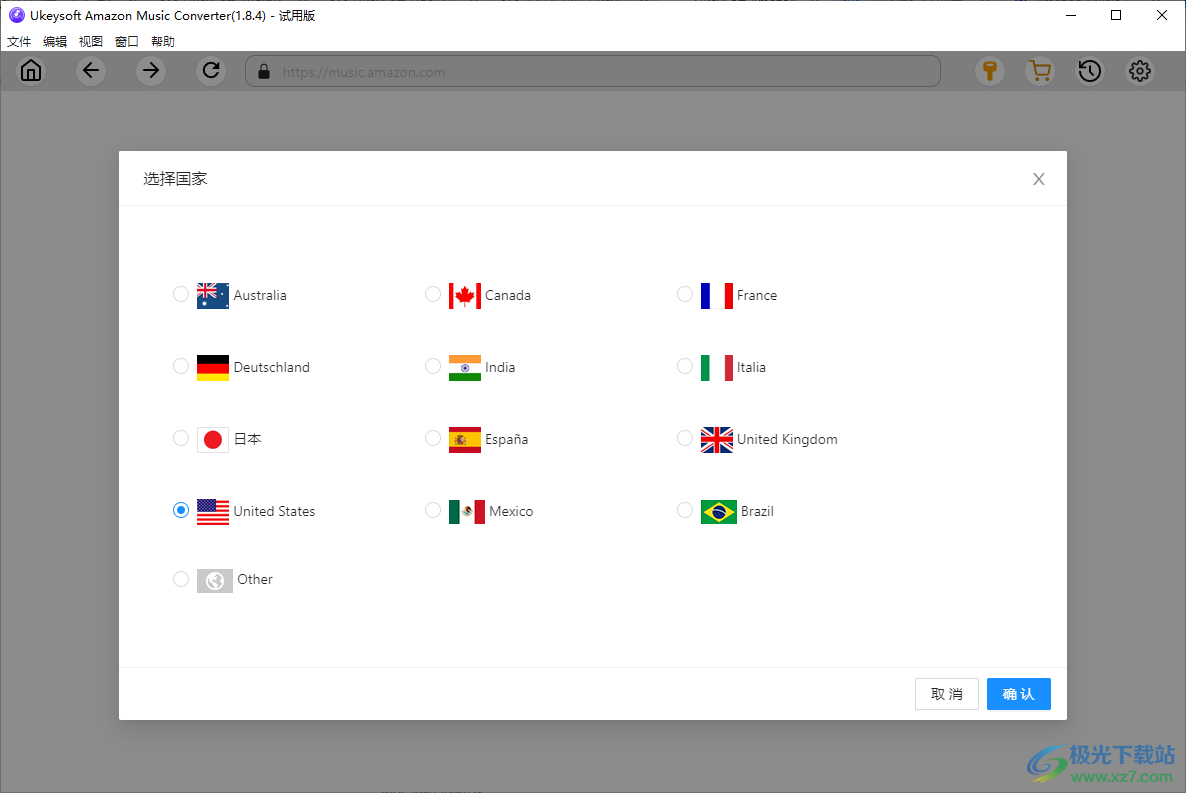Click the Italia country label
The image size is (1186, 793).
click(752, 367)
